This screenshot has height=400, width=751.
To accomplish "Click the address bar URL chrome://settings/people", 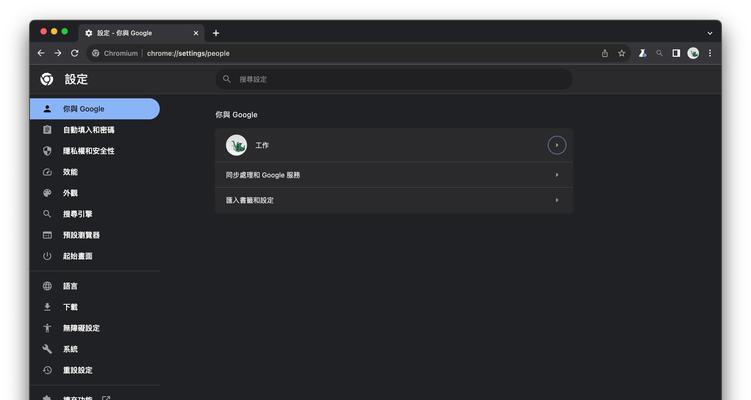I will pyautogui.click(x=188, y=53).
